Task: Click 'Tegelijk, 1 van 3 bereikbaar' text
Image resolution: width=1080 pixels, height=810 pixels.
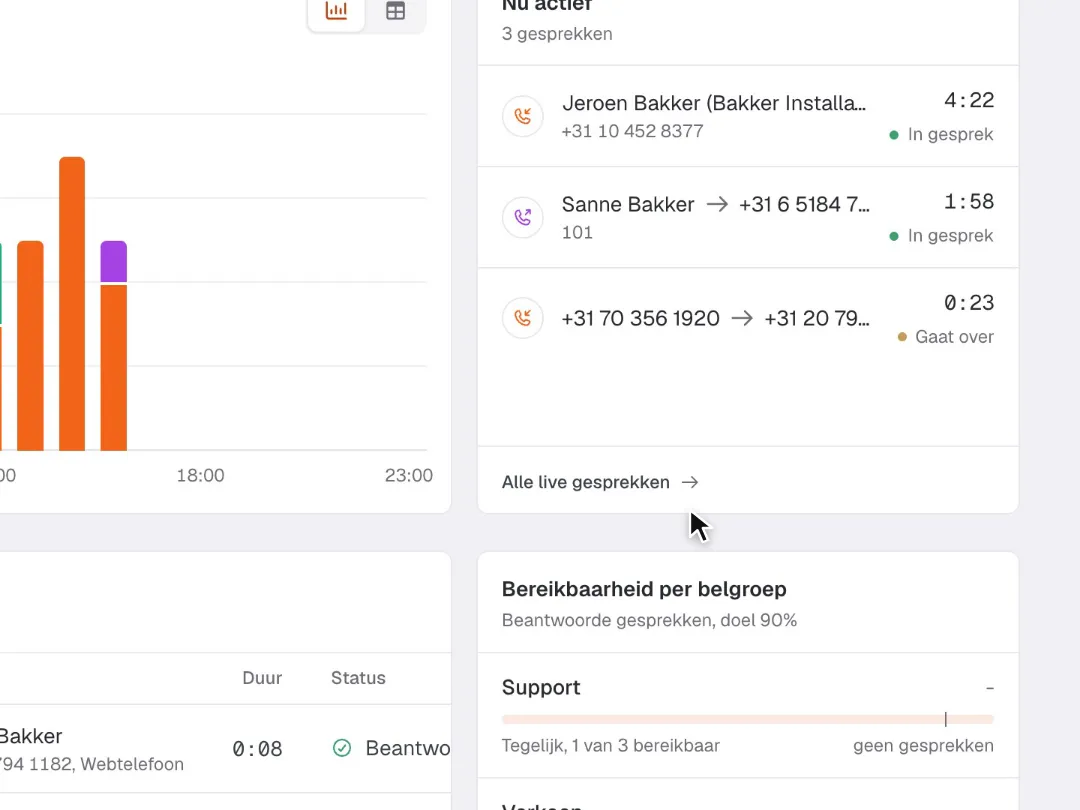Action: point(611,746)
